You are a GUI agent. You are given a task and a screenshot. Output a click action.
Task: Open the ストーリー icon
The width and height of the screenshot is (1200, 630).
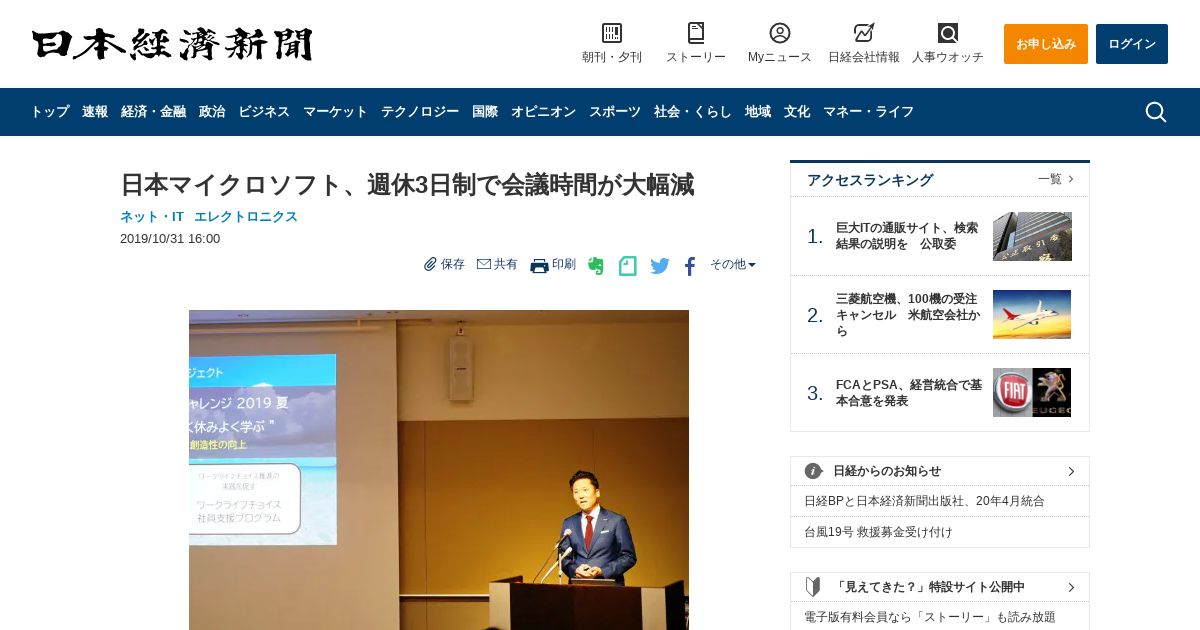point(696,33)
